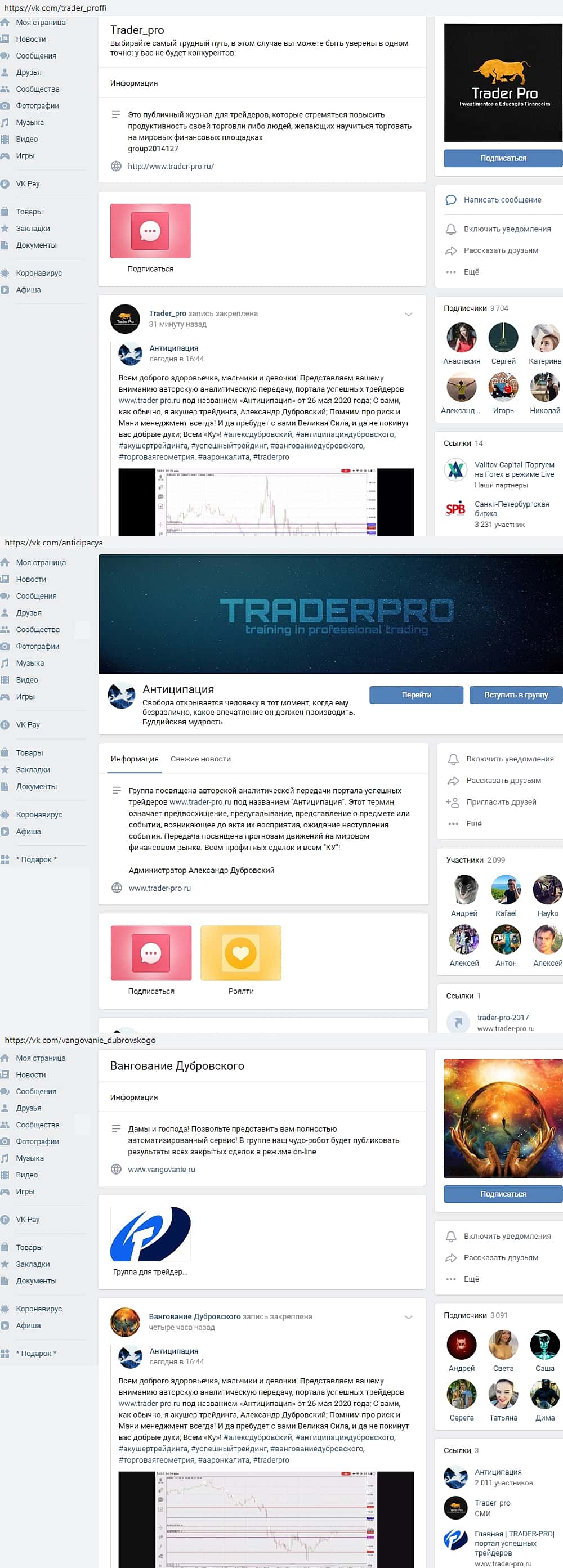Click the Вангование Дубровского avatar beside pinned post
This screenshot has height=1568, width=563.
pyautogui.click(x=125, y=1321)
